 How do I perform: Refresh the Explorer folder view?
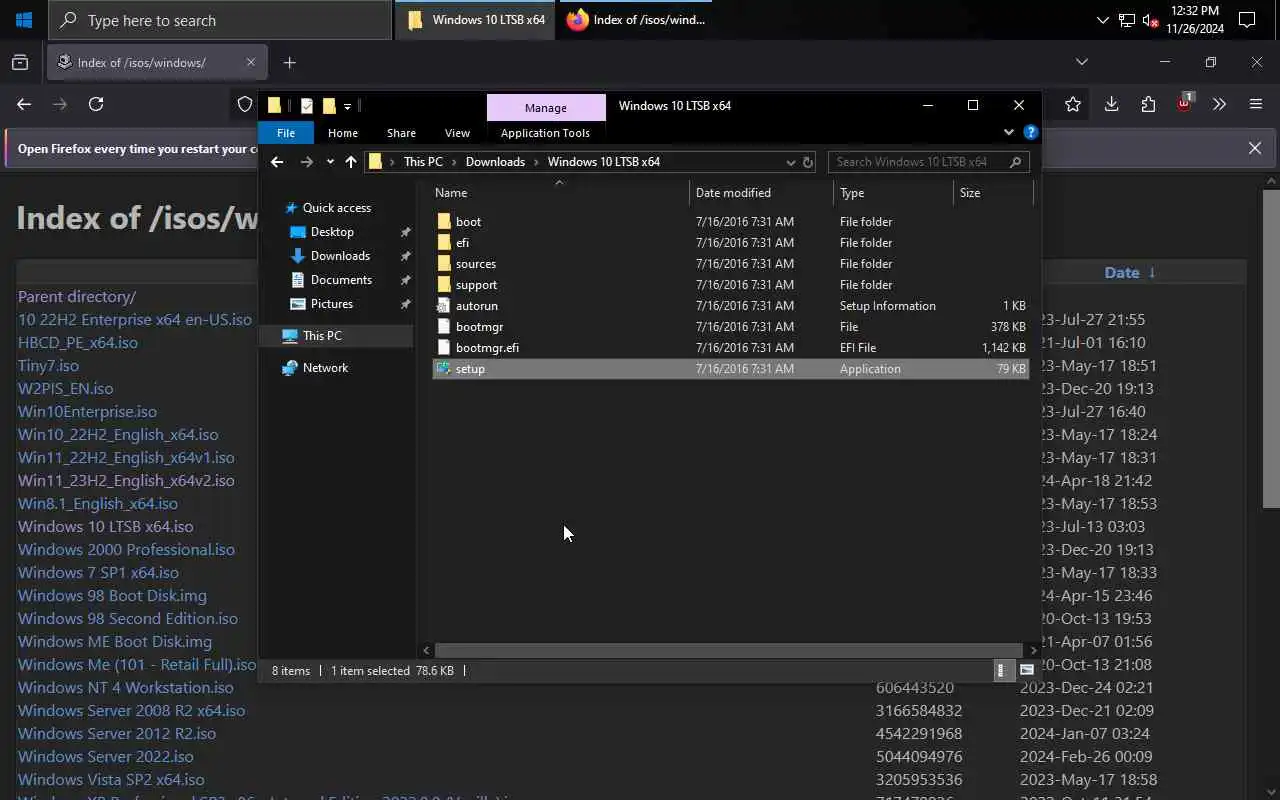tap(808, 162)
